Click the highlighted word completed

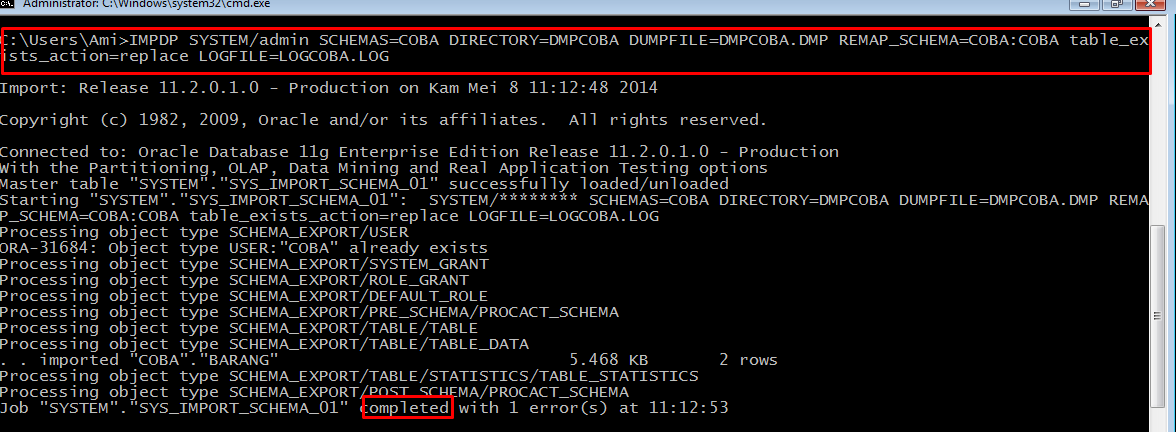408,408
